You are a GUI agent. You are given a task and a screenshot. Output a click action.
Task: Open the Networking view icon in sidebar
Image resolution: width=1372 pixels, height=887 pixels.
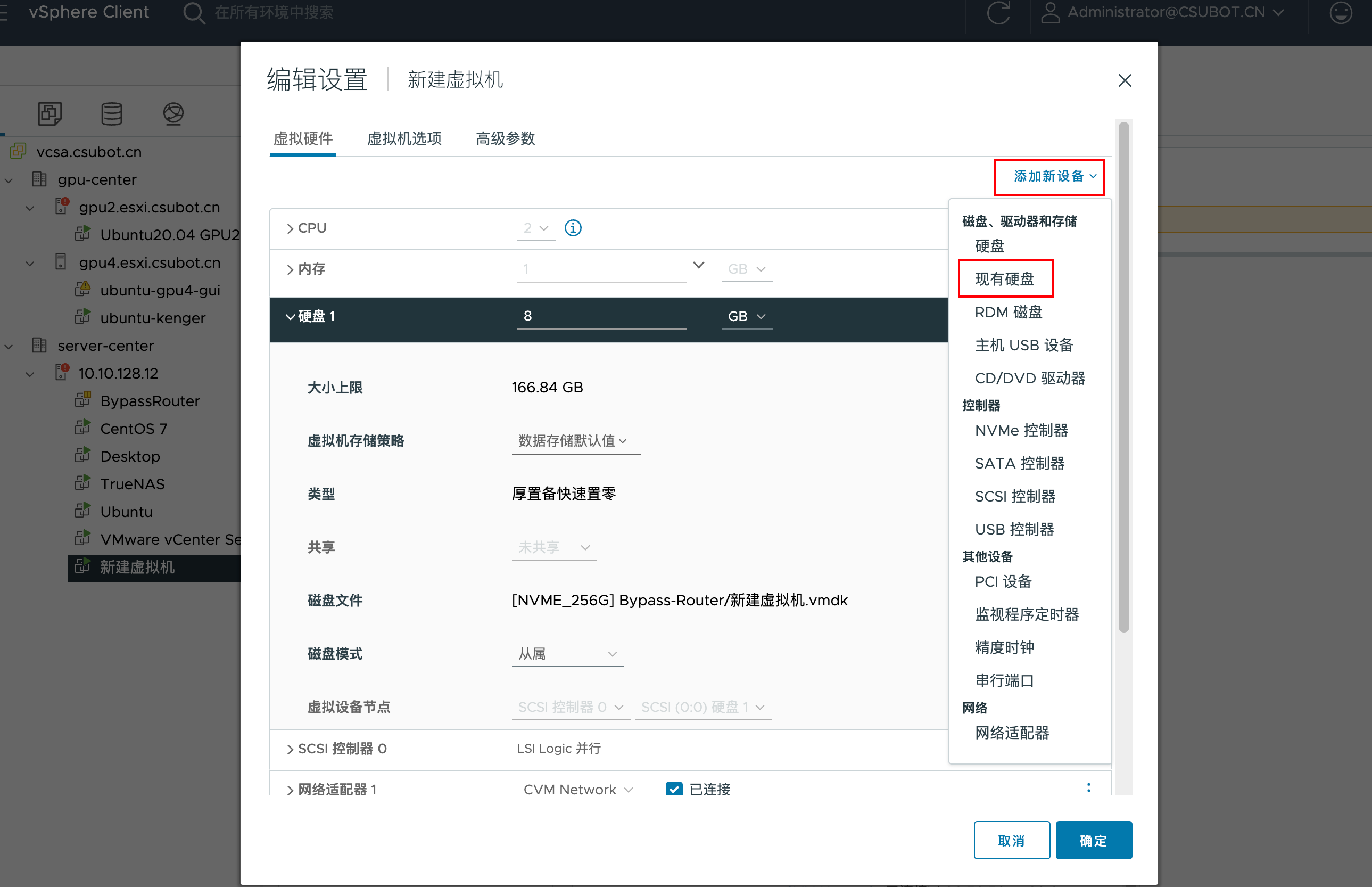pyautogui.click(x=173, y=113)
